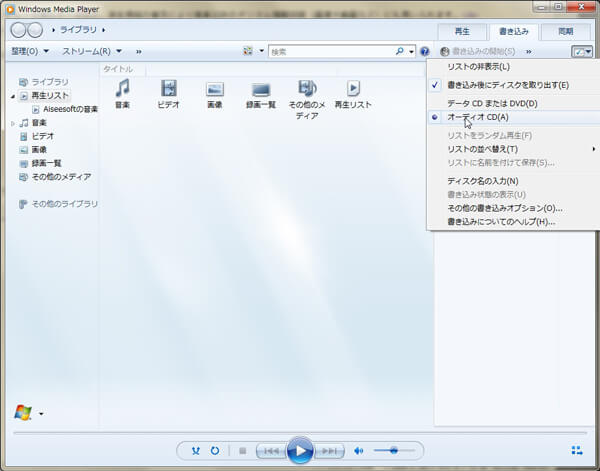Open view options dropdown arrow
This screenshot has height=471, width=600.
[x=262, y=51]
